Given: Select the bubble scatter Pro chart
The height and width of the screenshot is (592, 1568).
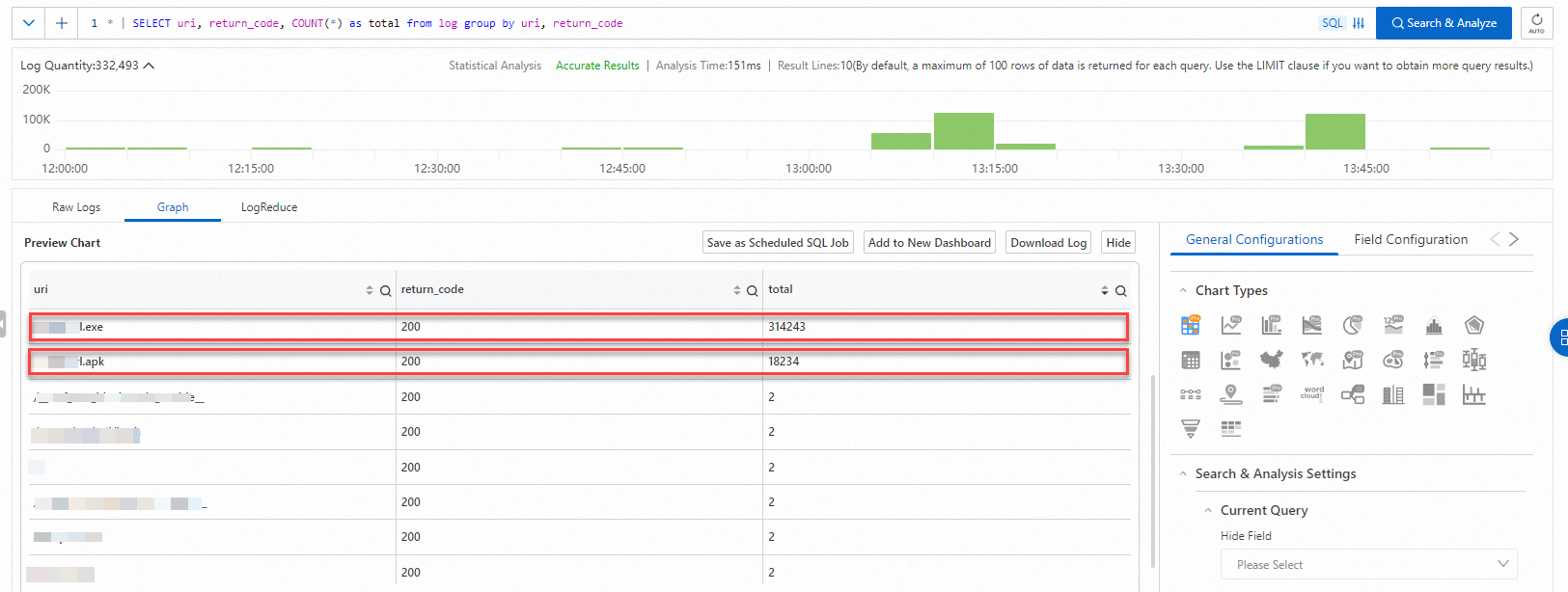Looking at the screenshot, I should point(1231,361).
